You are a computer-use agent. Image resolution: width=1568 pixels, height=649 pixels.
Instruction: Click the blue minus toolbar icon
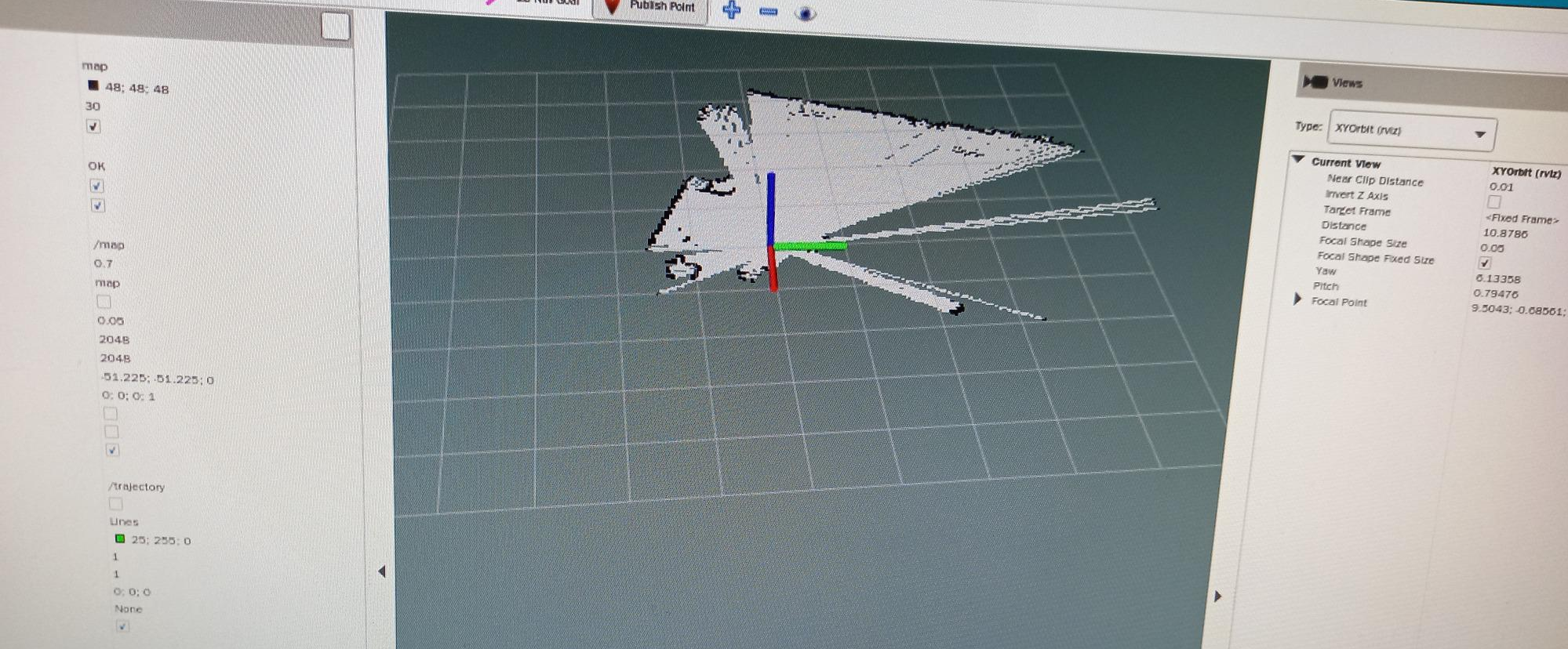coord(769,12)
